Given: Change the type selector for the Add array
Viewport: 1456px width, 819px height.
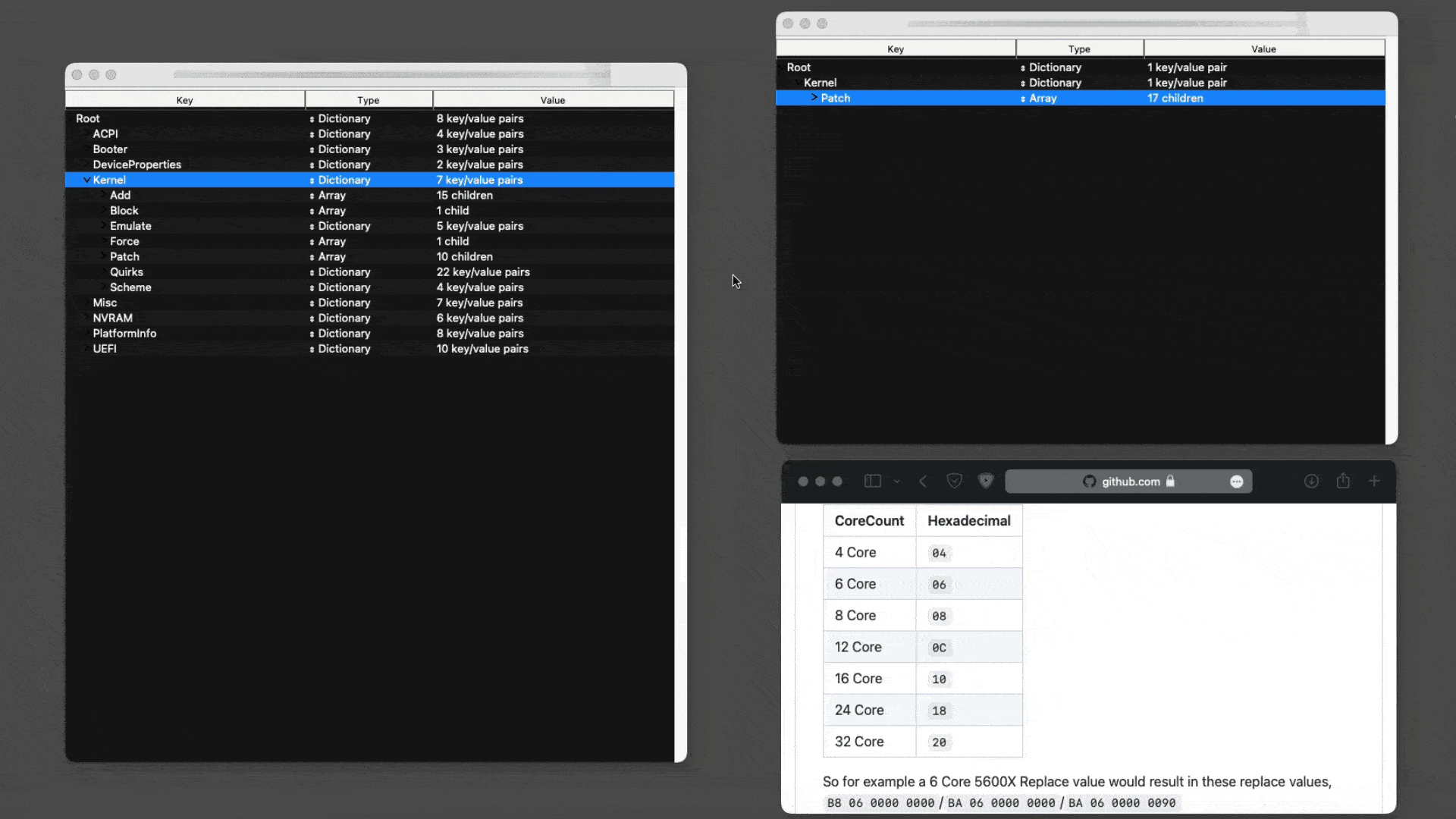Looking at the screenshot, I should pos(312,196).
